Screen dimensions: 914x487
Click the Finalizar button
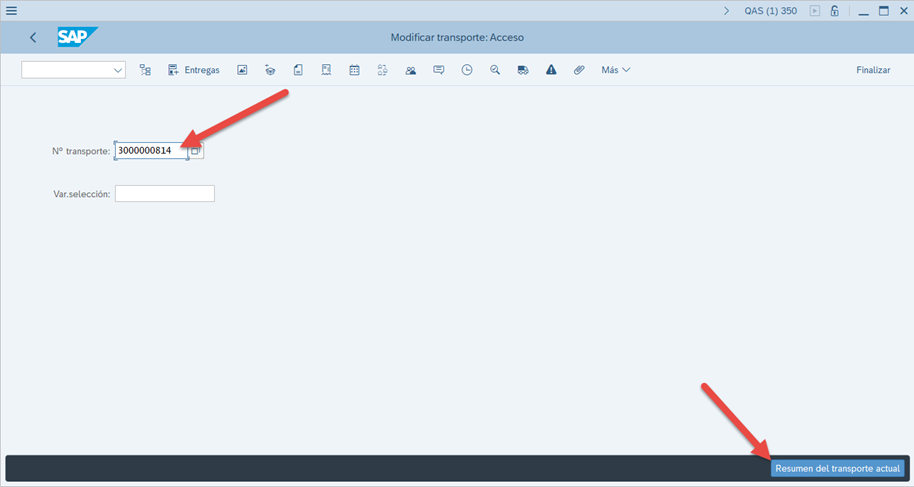coord(872,70)
